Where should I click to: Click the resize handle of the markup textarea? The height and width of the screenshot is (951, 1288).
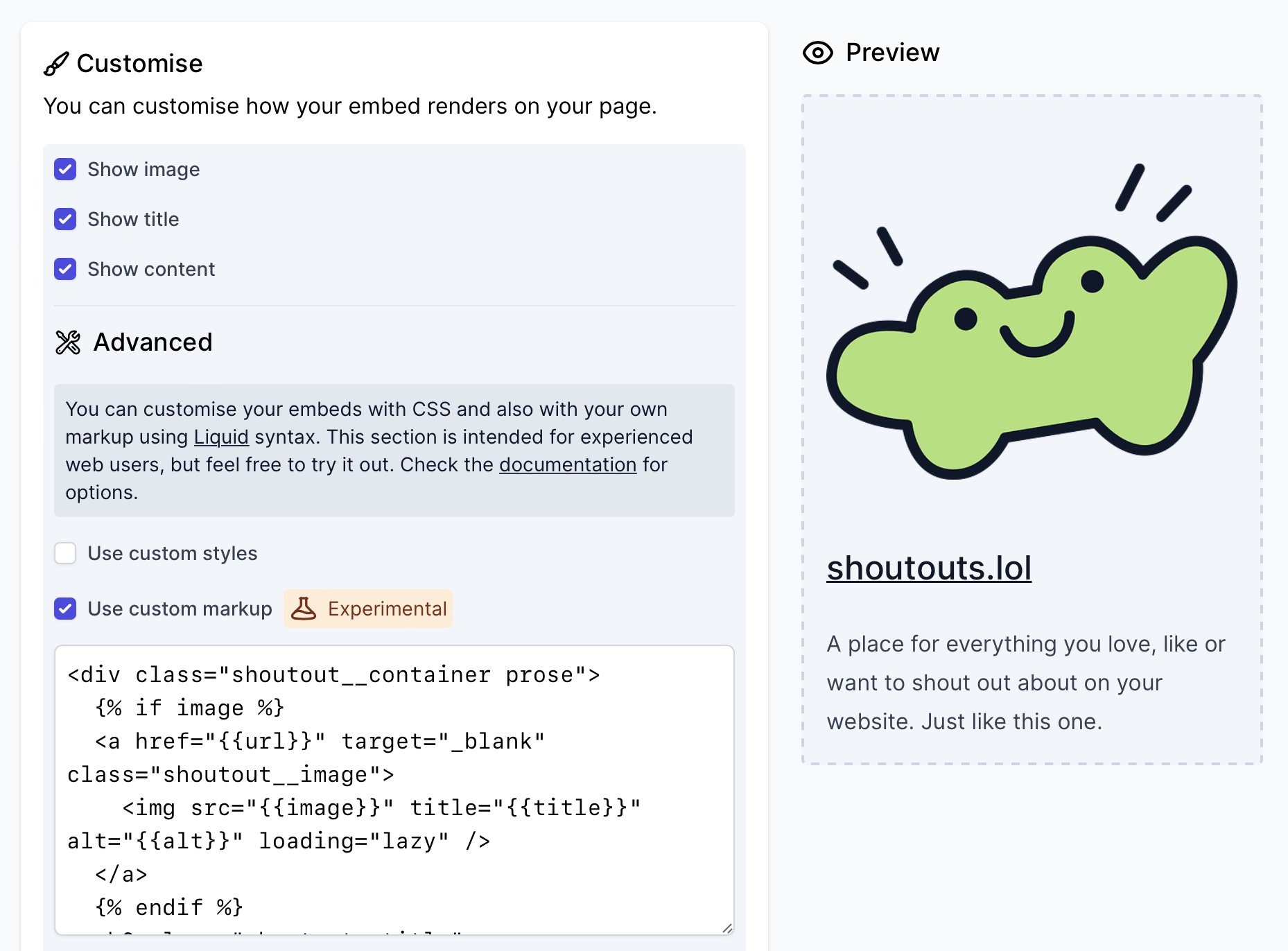click(x=726, y=928)
